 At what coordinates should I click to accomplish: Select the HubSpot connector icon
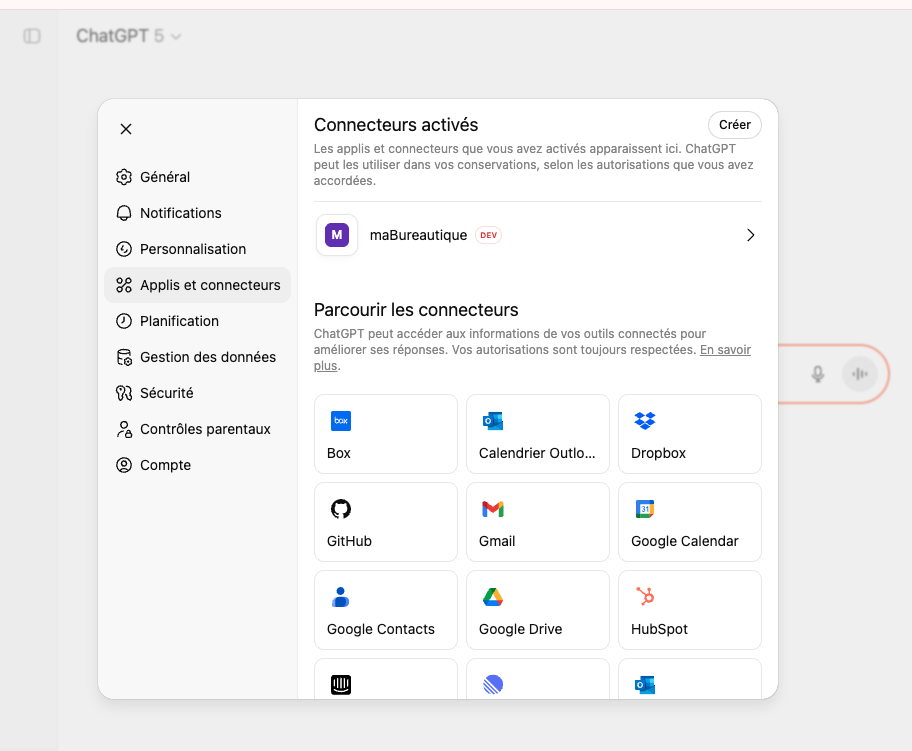point(645,597)
